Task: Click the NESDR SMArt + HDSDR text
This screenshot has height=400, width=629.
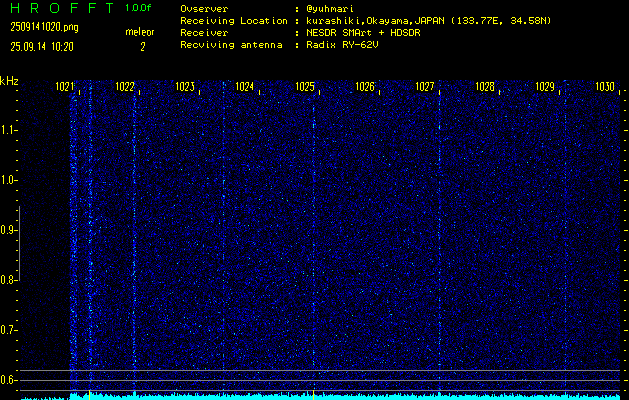Action: pyautogui.click(x=363, y=33)
